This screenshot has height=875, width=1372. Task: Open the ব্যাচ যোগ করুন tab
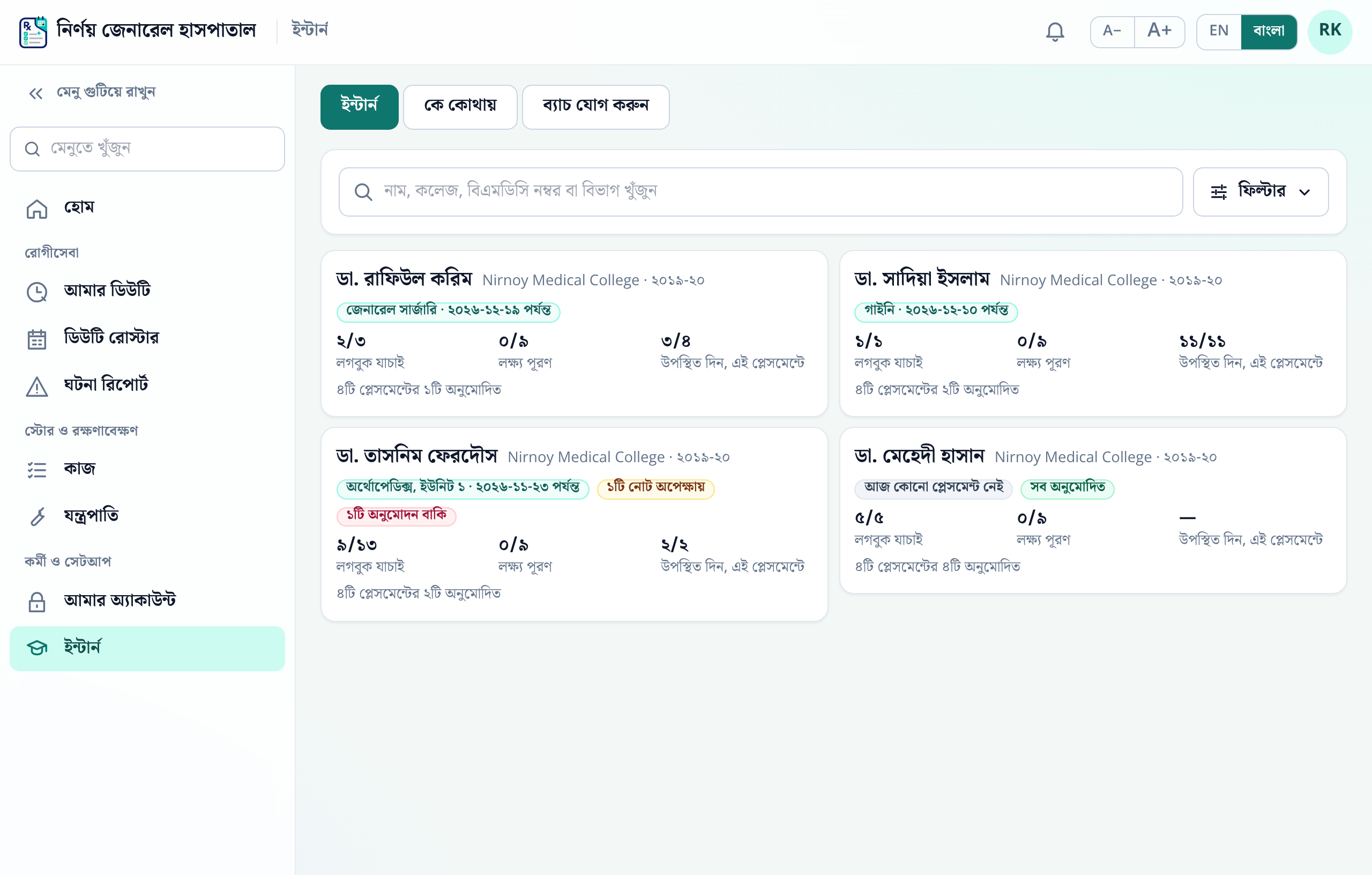pyautogui.click(x=595, y=107)
